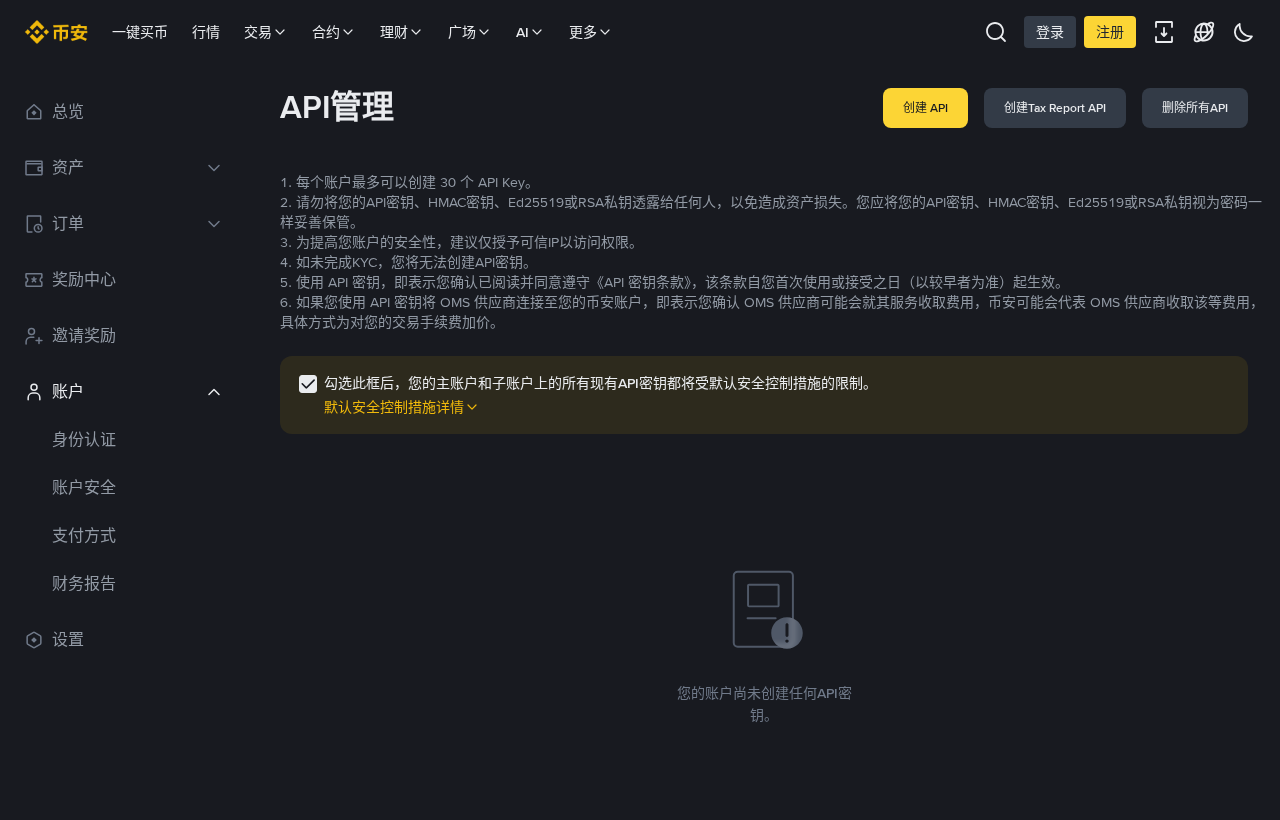Expand 默认安全控制措施详情 link
Viewport: 1280px width, 820px height.
point(401,407)
